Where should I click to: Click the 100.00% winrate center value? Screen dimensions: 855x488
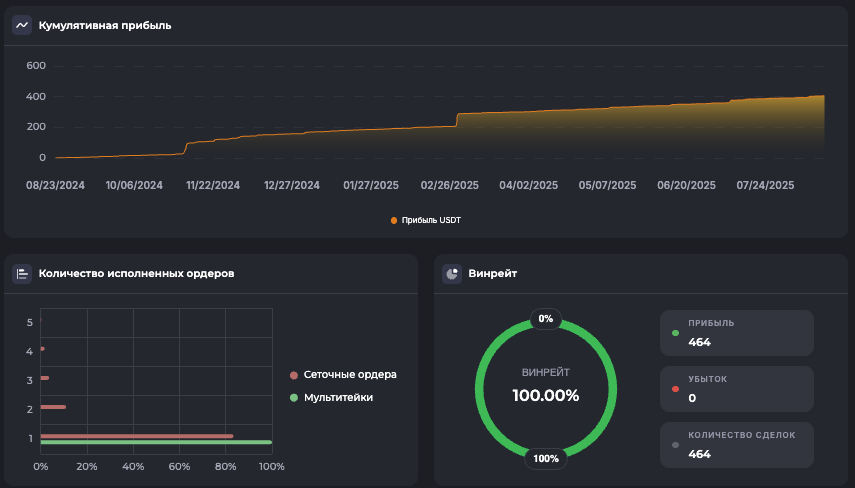click(x=546, y=395)
